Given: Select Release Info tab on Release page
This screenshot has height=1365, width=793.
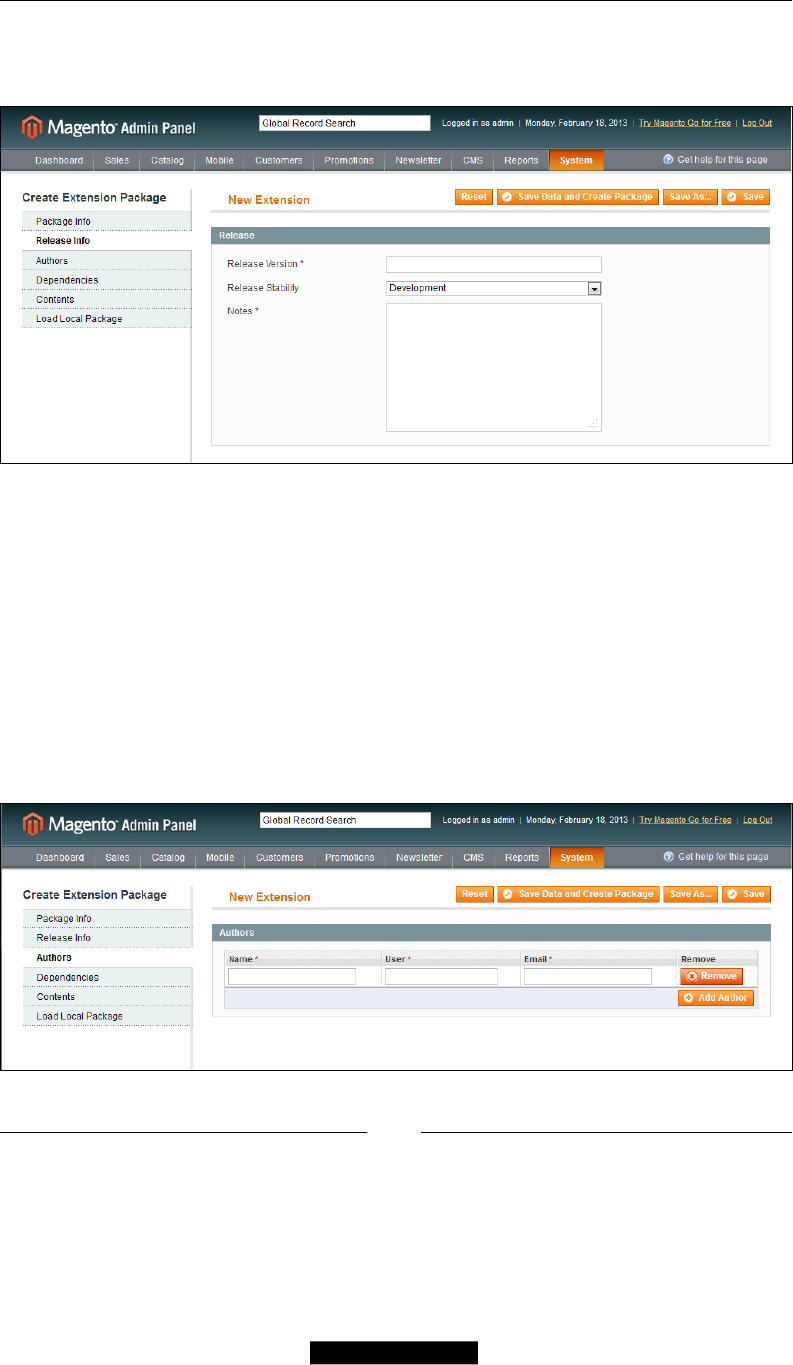Looking at the screenshot, I should pos(107,241).
